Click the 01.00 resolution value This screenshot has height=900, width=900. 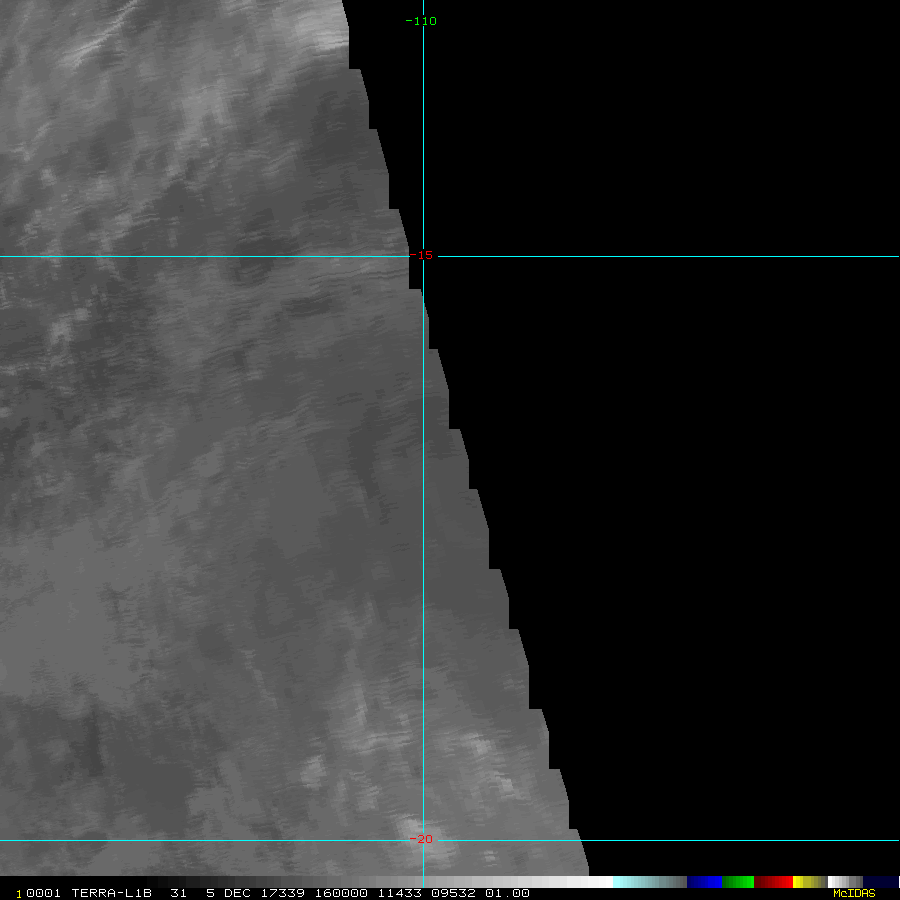click(x=507, y=893)
